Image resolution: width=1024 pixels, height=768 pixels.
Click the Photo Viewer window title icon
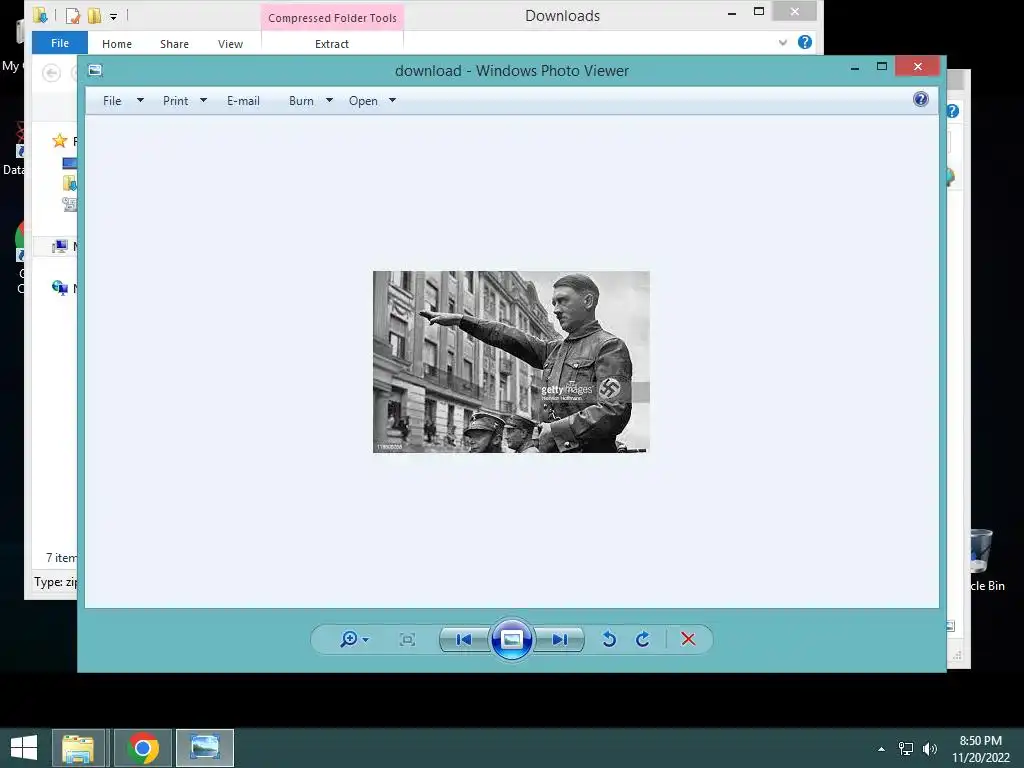(x=95, y=70)
